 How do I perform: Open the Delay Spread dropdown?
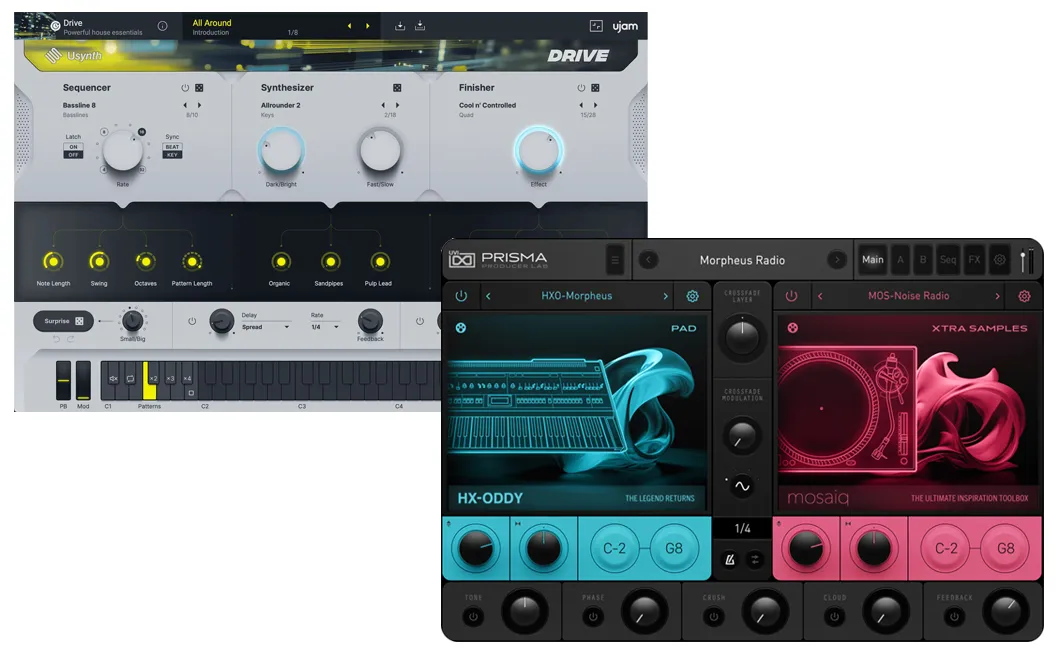[266, 327]
